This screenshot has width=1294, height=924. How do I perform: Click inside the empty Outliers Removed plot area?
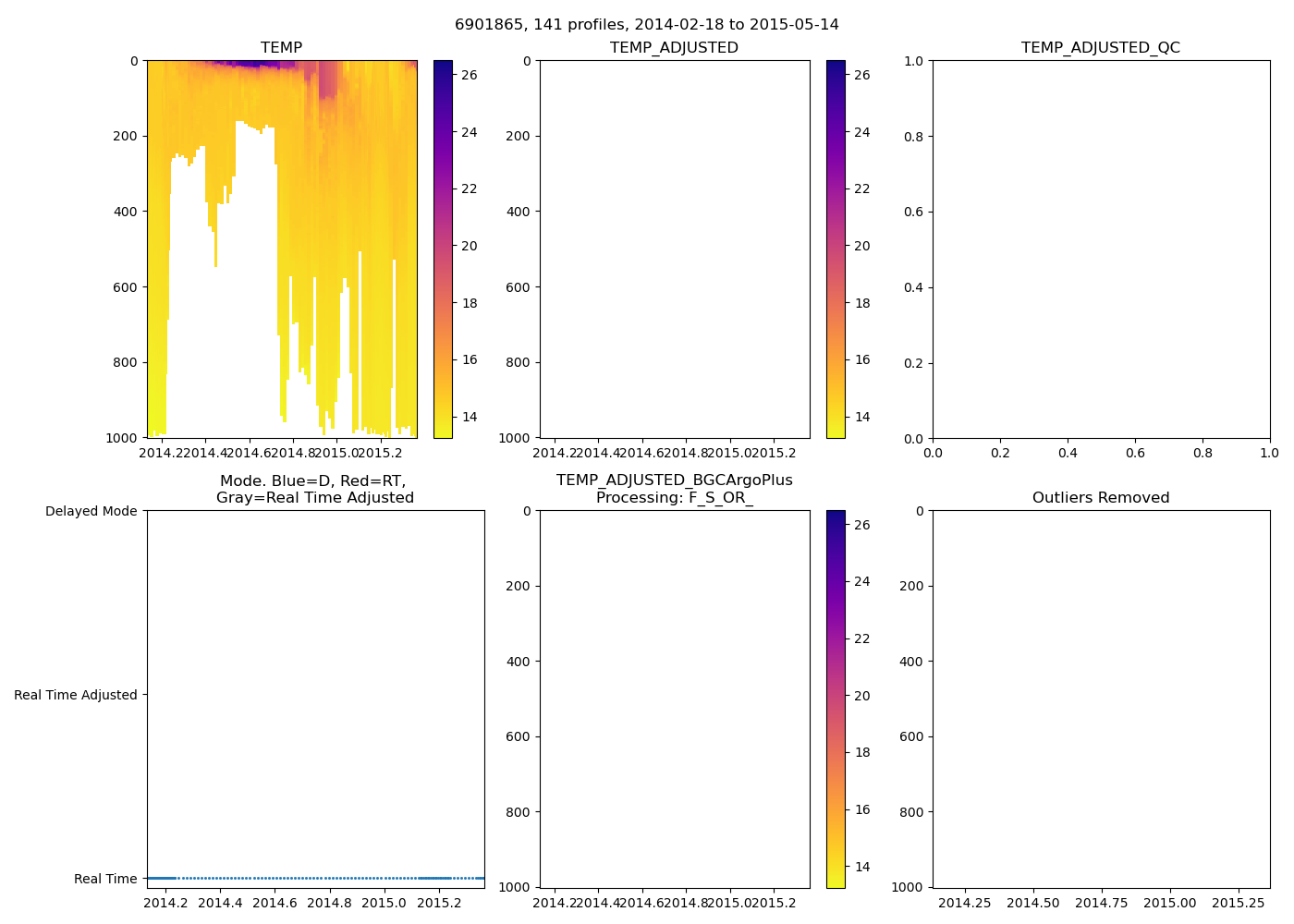pyautogui.click(x=1100, y=699)
